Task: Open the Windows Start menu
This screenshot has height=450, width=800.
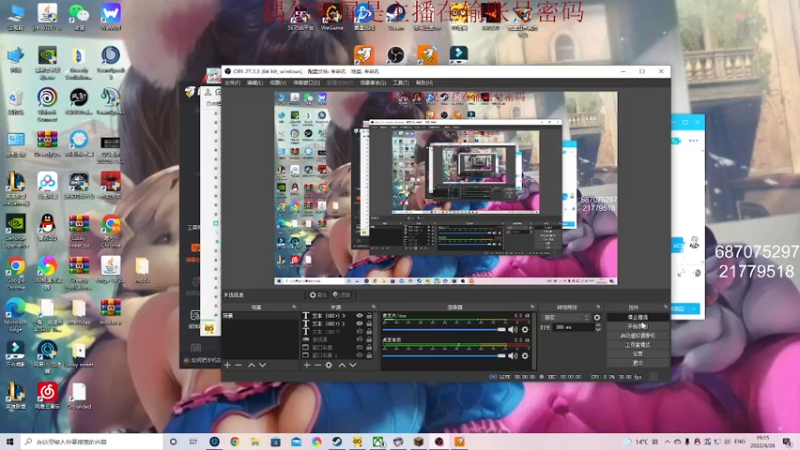Action: point(10,441)
